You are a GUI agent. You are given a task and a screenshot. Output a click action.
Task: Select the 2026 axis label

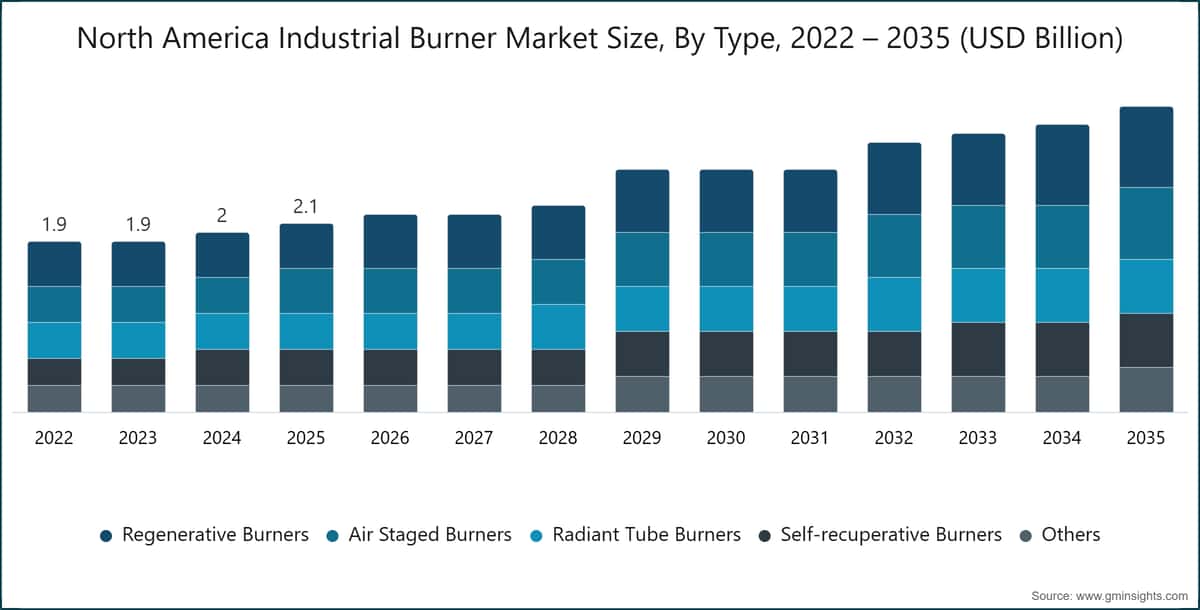point(390,439)
